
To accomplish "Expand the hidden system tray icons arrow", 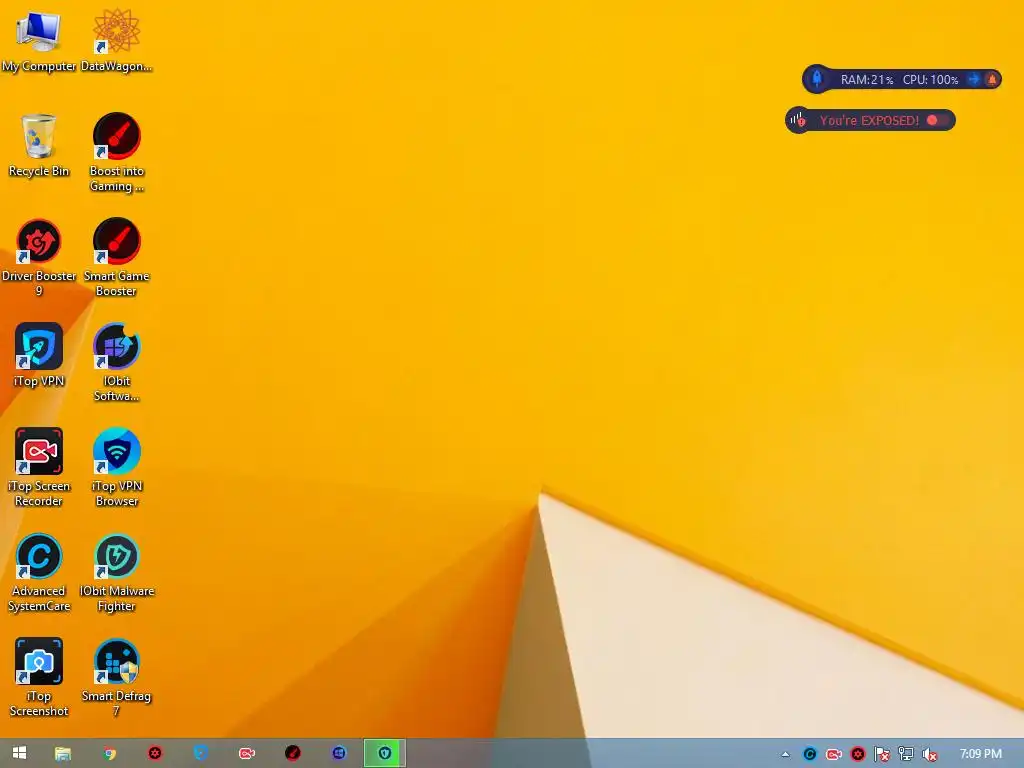I will tap(786, 754).
